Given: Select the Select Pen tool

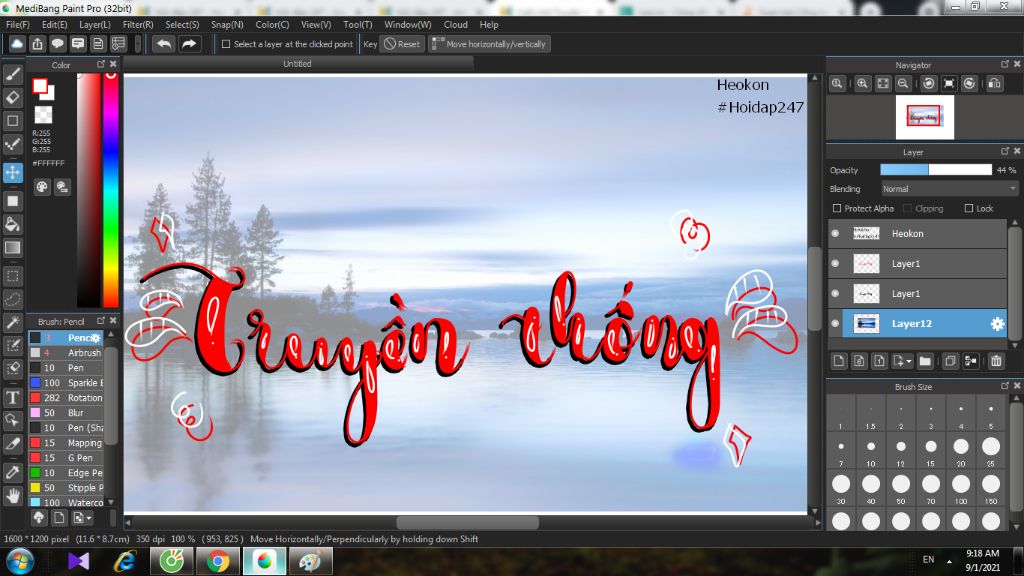Looking at the screenshot, I should [12, 345].
